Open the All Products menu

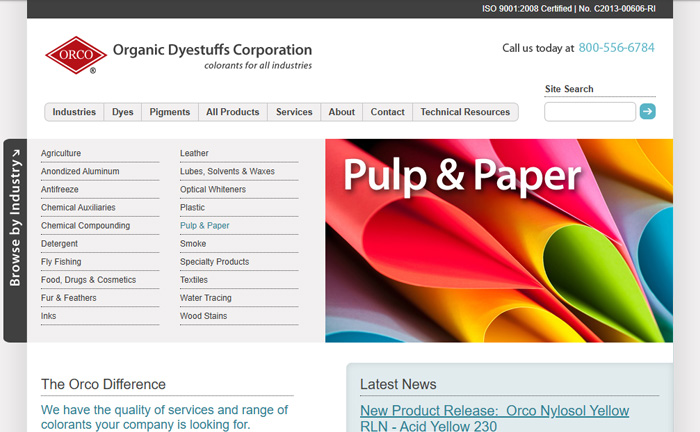(x=233, y=112)
